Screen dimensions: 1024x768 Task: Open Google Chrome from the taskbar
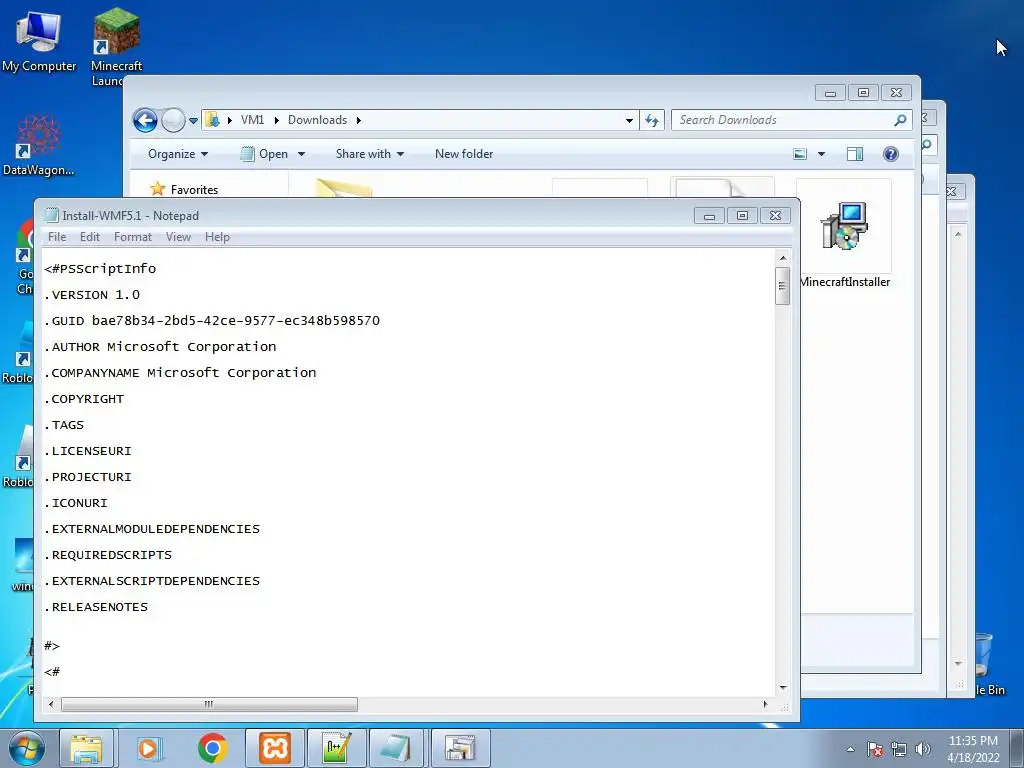click(x=212, y=748)
